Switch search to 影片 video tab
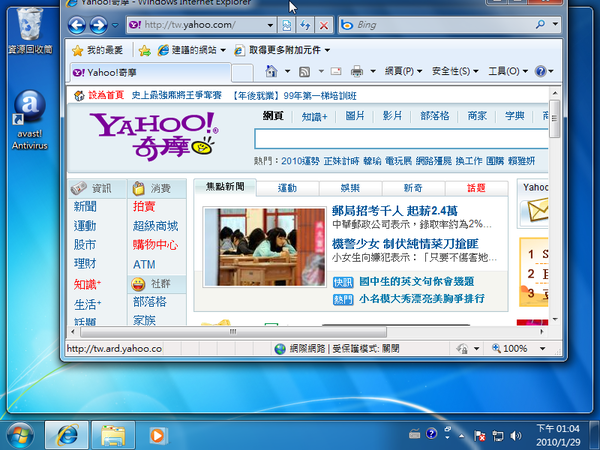This screenshot has width=600, height=450. point(392,116)
